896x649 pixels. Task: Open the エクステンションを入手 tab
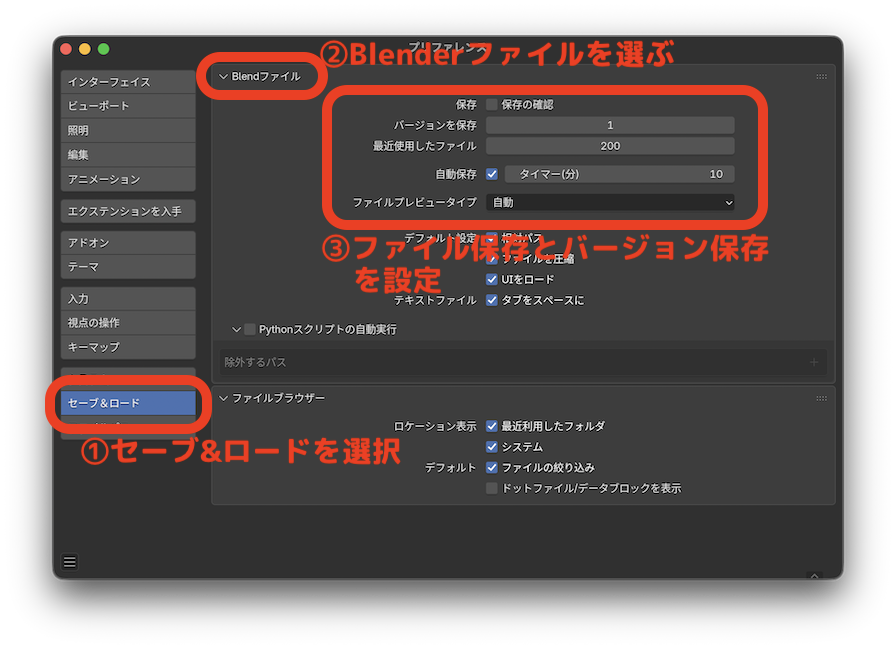coord(128,211)
